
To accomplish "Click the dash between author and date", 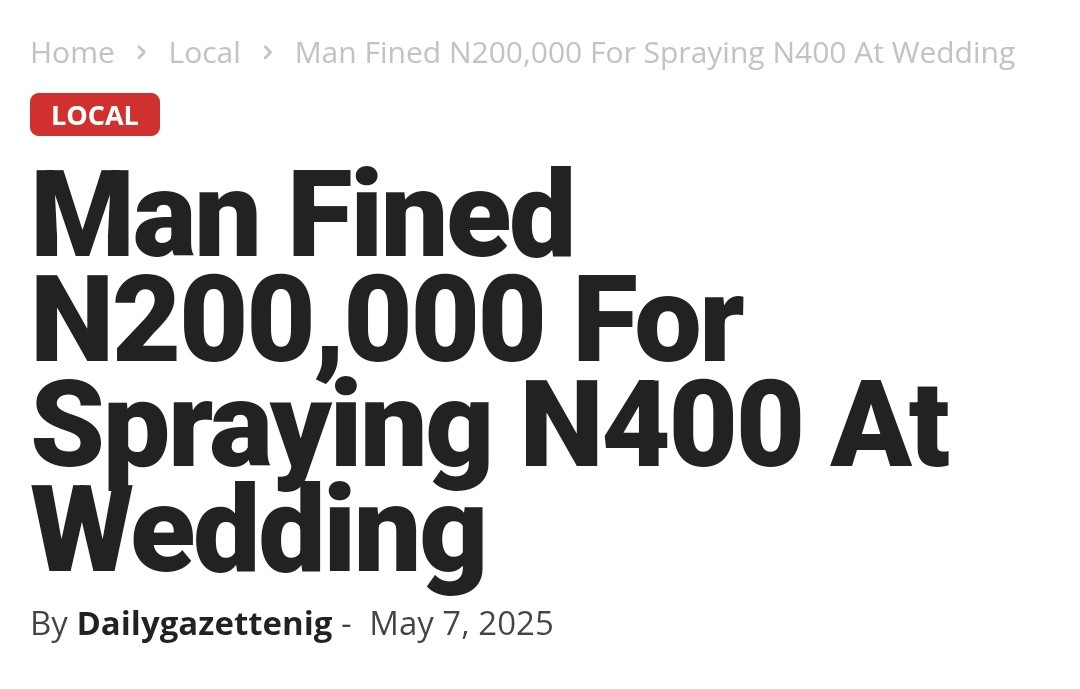I will 346,626.
